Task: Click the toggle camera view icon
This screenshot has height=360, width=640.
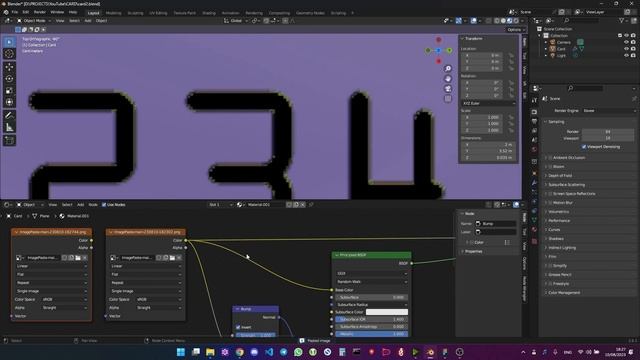Action: (448, 89)
